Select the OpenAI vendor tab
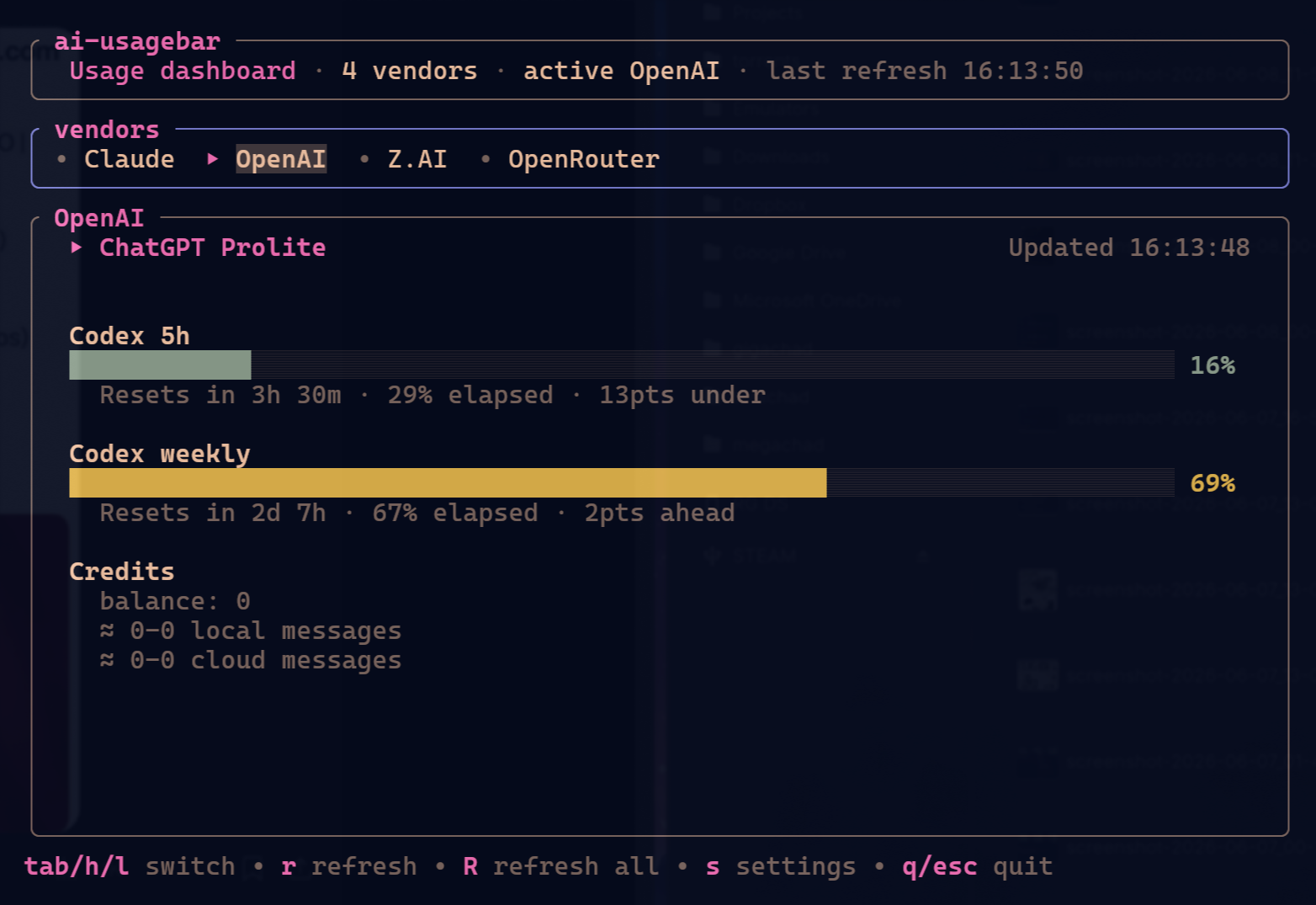This screenshot has width=1316, height=905. [280, 159]
